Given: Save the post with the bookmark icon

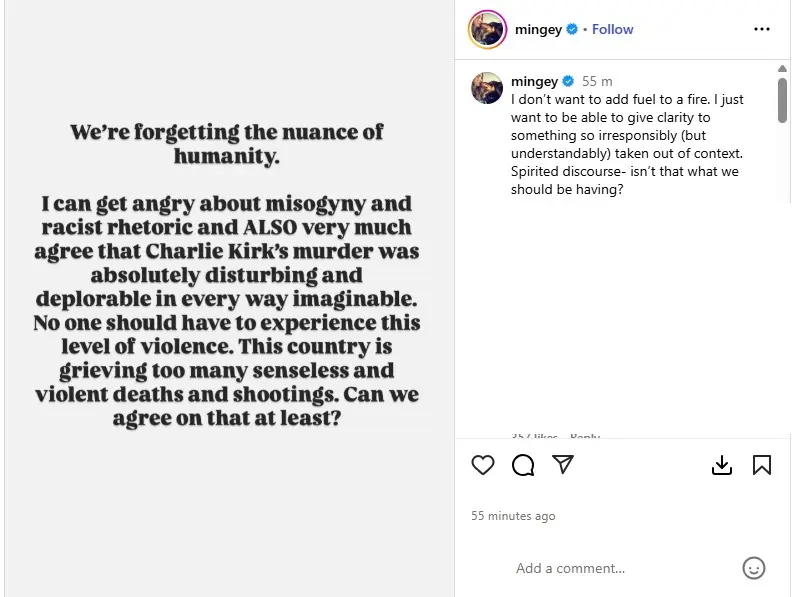Looking at the screenshot, I should [762, 465].
